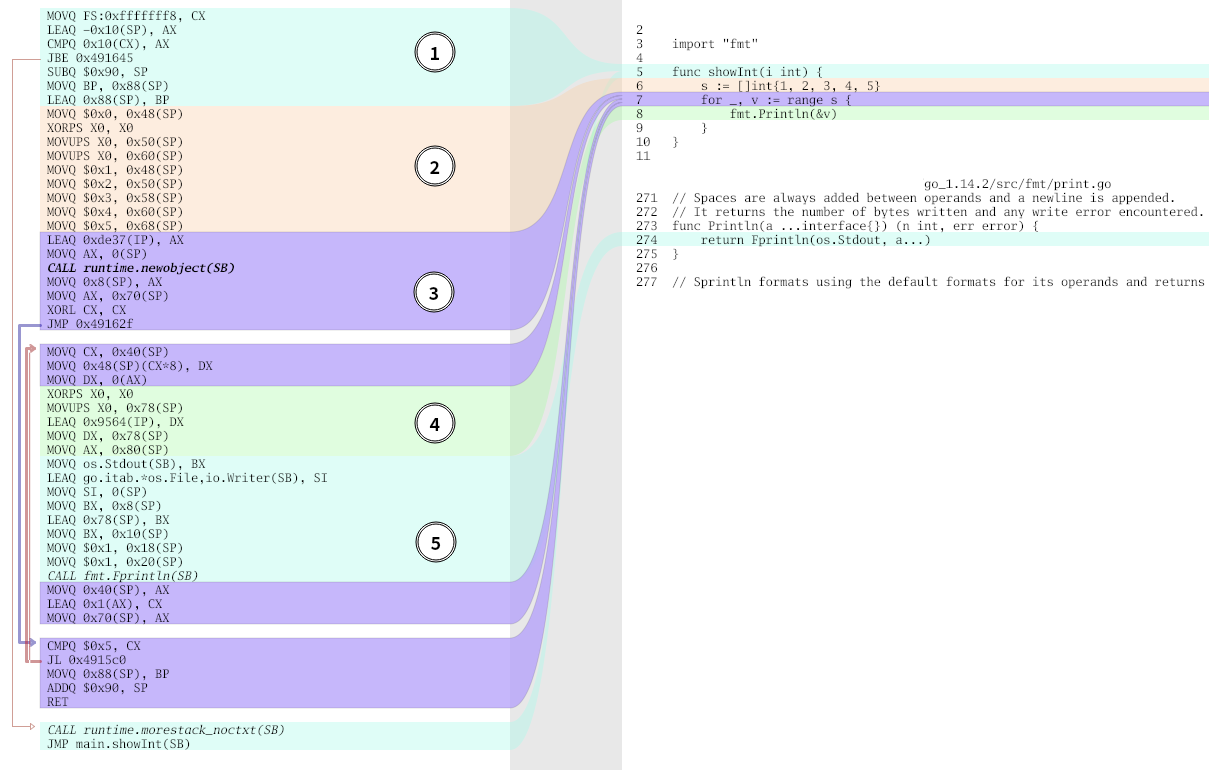
Task: Select the 'CALL runtime.morestack_noctxt(SB)' call
Action: [x=166, y=730]
